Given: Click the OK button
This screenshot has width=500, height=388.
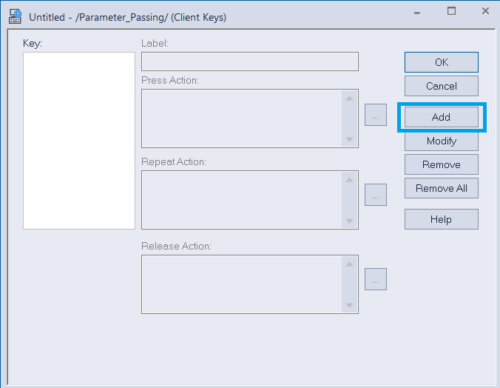Looking at the screenshot, I should coord(441,62).
